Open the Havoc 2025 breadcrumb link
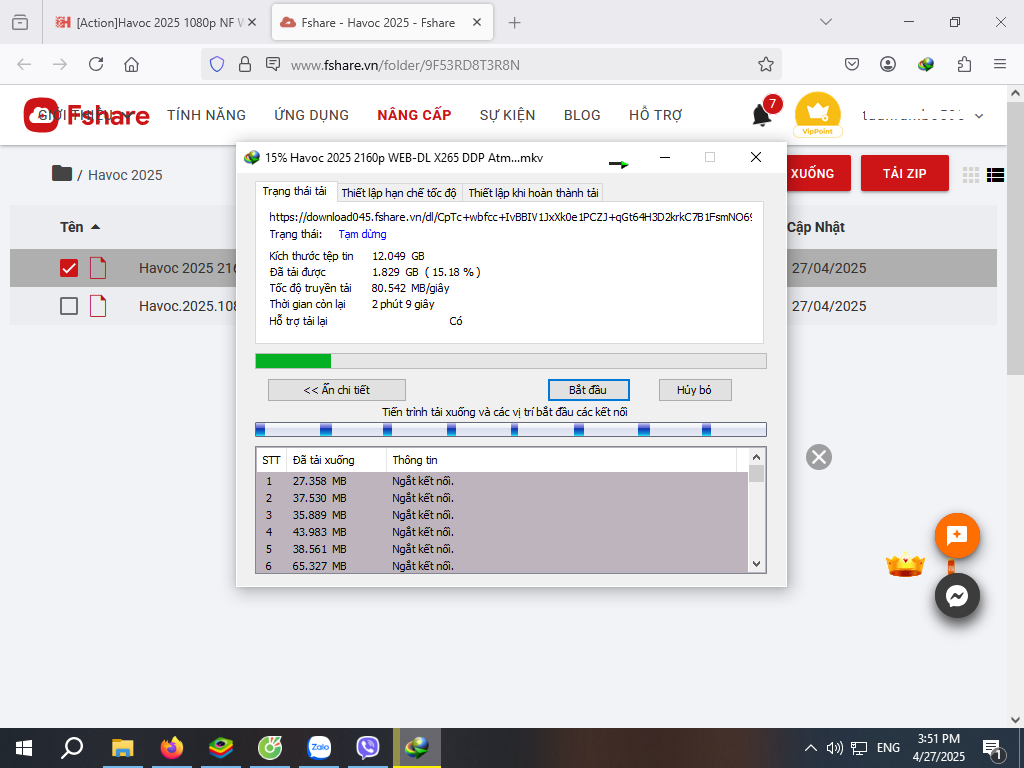 (x=125, y=175)
